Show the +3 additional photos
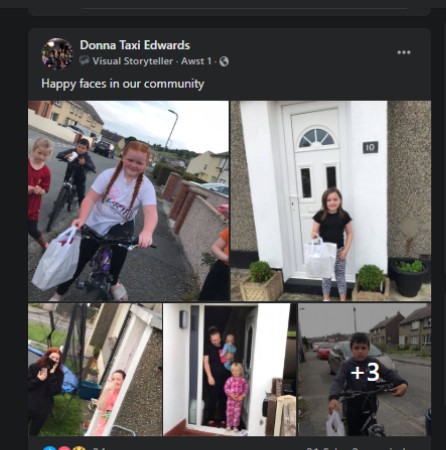This screenshot has height=450, width=446. pos(364,369)
